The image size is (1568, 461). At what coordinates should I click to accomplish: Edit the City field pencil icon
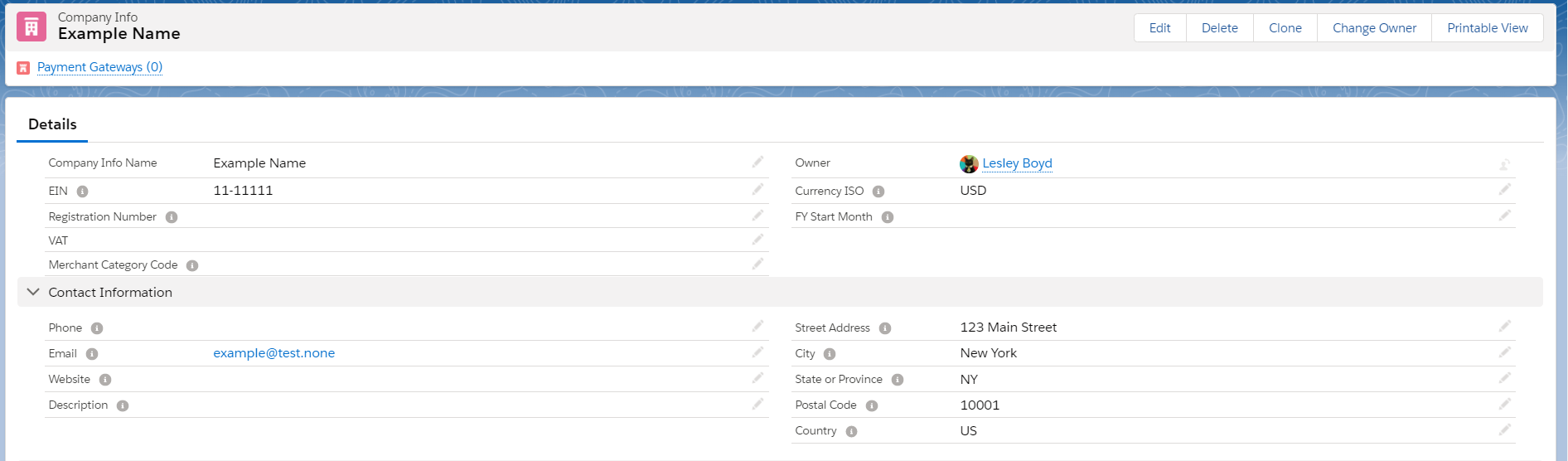click(1505, 352)
